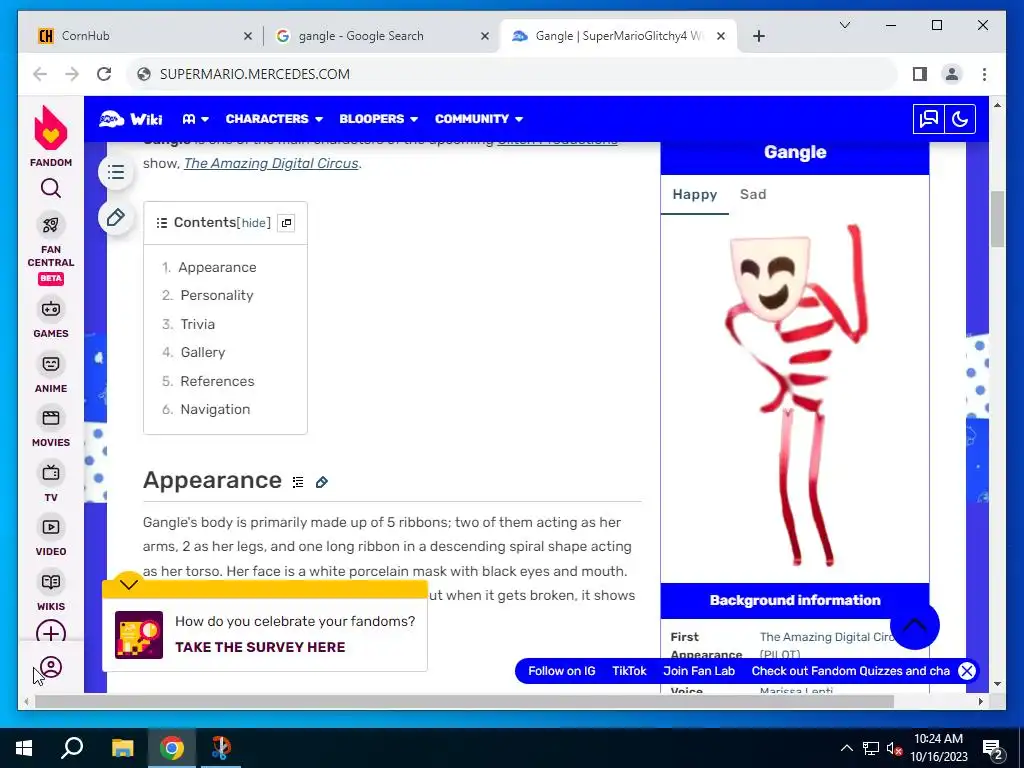Jump to Personality in contents
The width and height of the screenshot is (1024, 768).
tap(217, 295)
